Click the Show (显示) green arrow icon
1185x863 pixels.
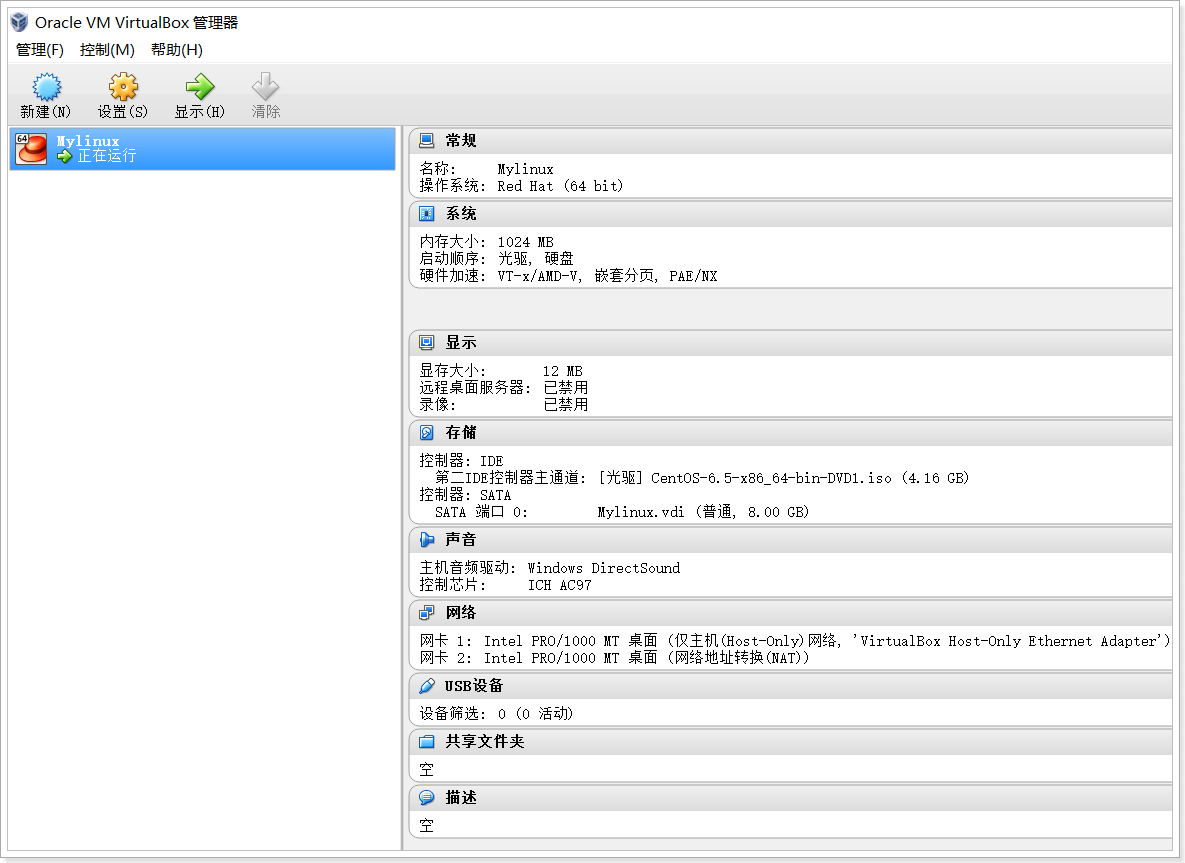(x=200, y=87)
